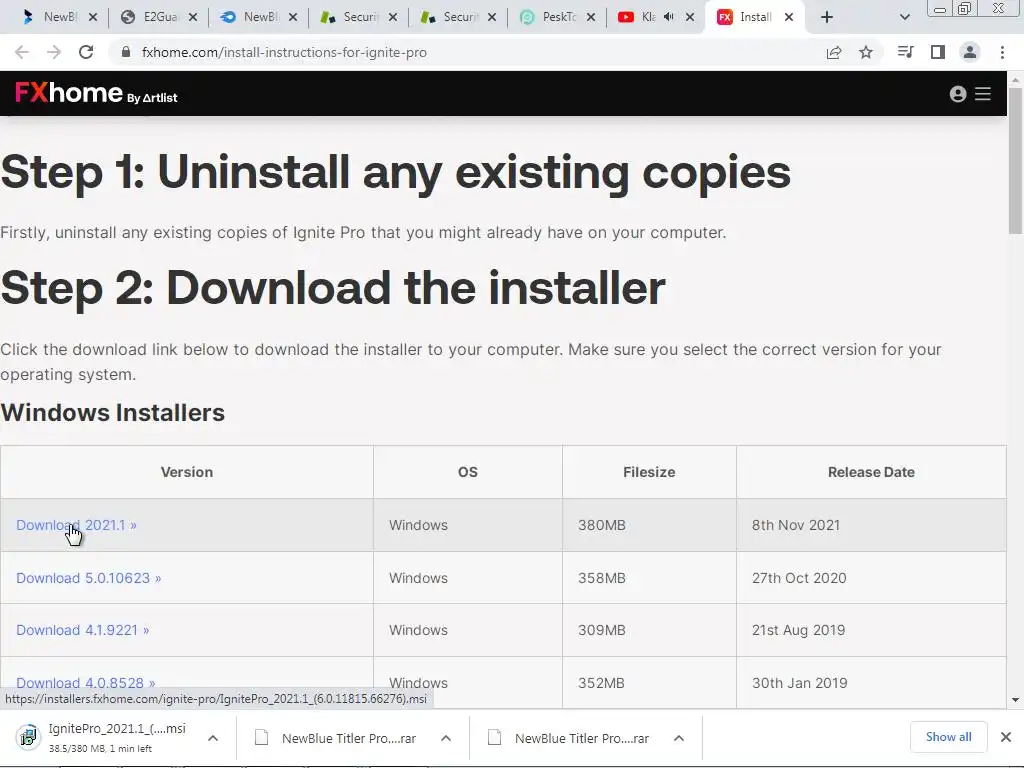
Task: Open media control queue icon
Action: tap(905, 52)
